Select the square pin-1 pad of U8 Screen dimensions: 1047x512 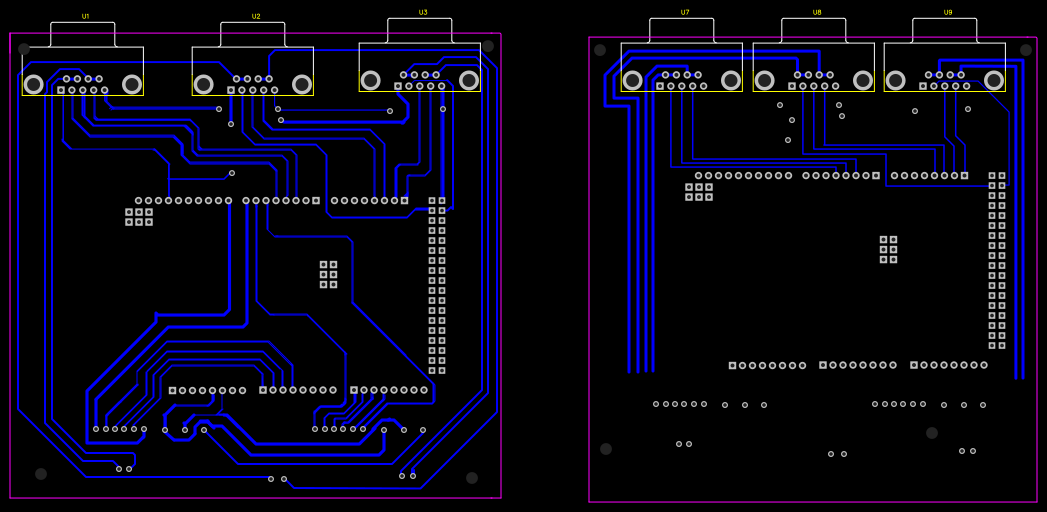(792, 86)
